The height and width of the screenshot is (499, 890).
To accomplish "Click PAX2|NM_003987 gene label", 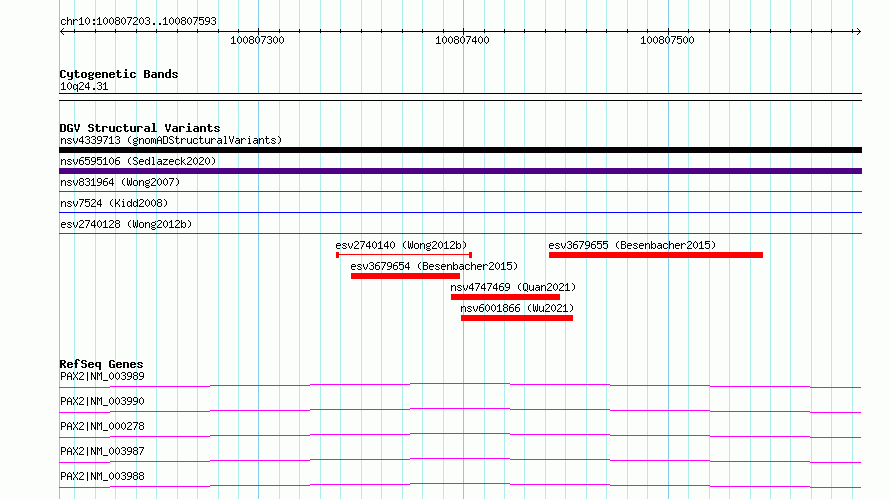I will point(102,451).
